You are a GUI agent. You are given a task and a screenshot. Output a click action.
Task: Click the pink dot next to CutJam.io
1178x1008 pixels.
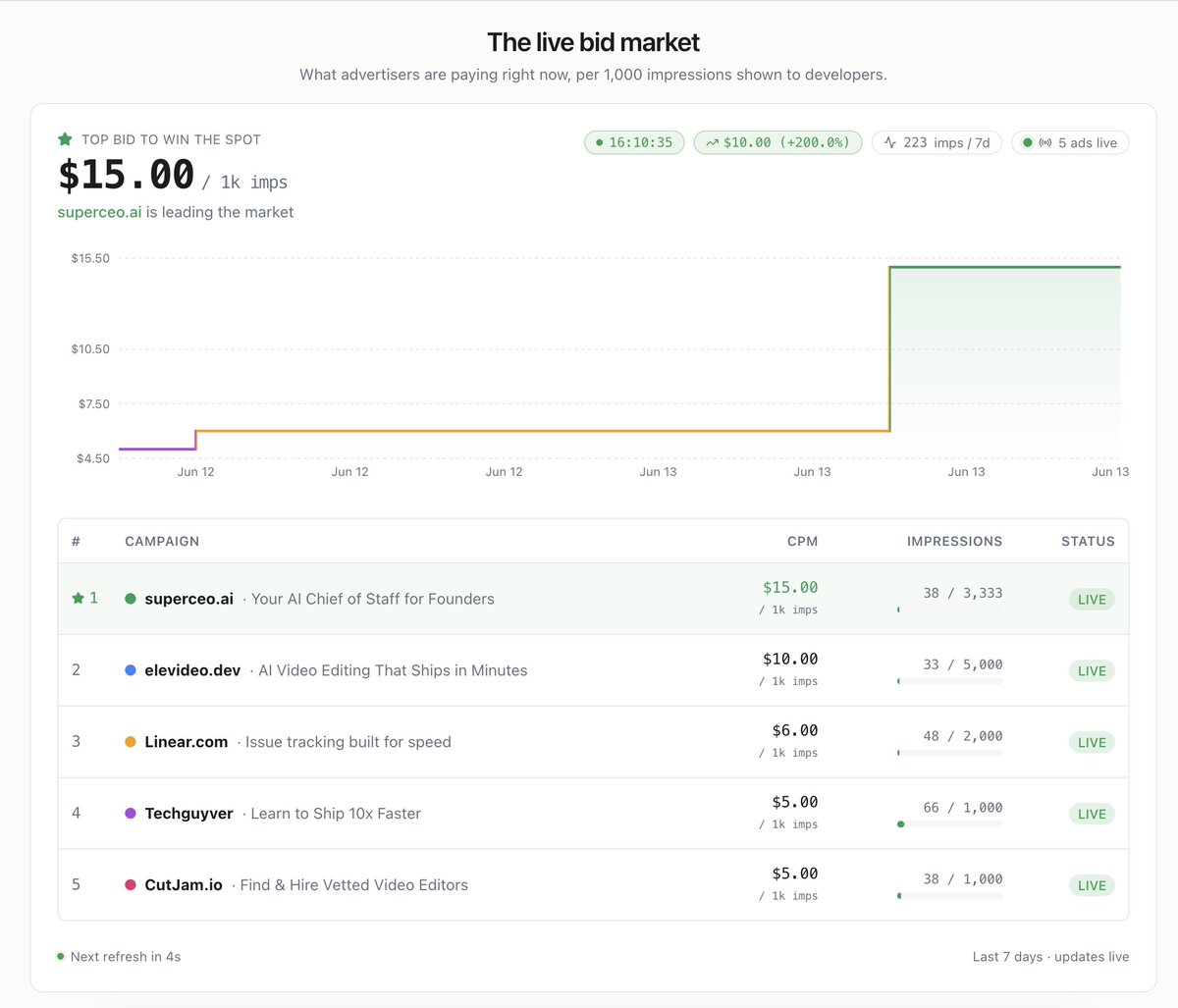click(x=131, y=884)
